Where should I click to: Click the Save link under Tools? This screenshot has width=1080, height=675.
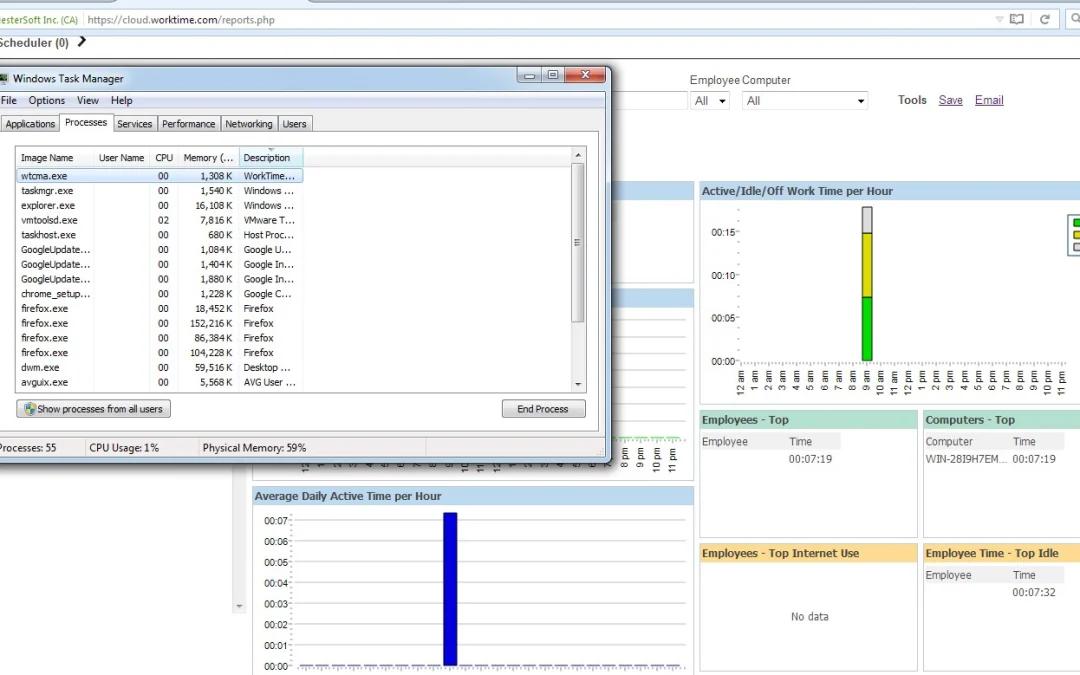[x=951, y=101]
